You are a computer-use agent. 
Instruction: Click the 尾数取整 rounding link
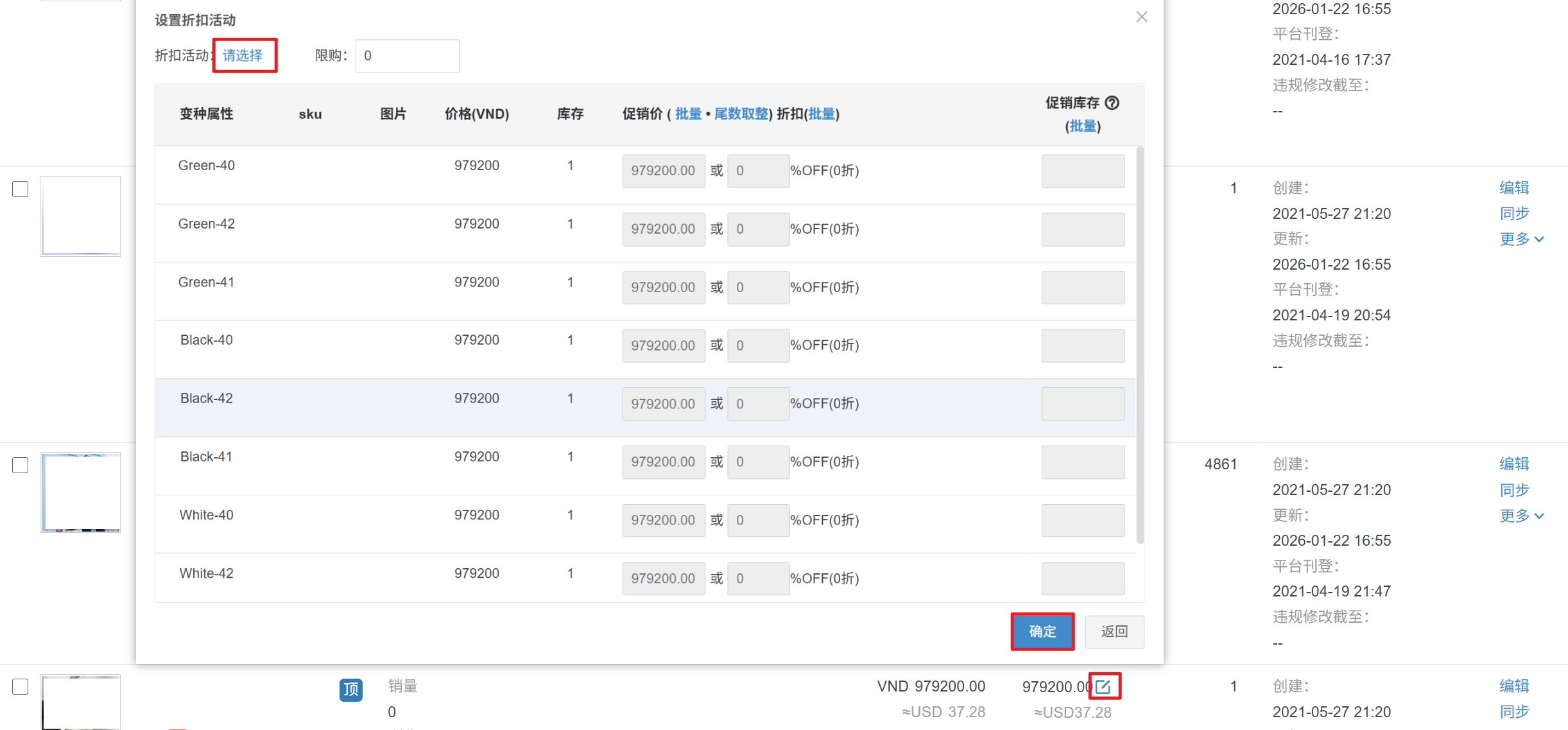[741, 114]
